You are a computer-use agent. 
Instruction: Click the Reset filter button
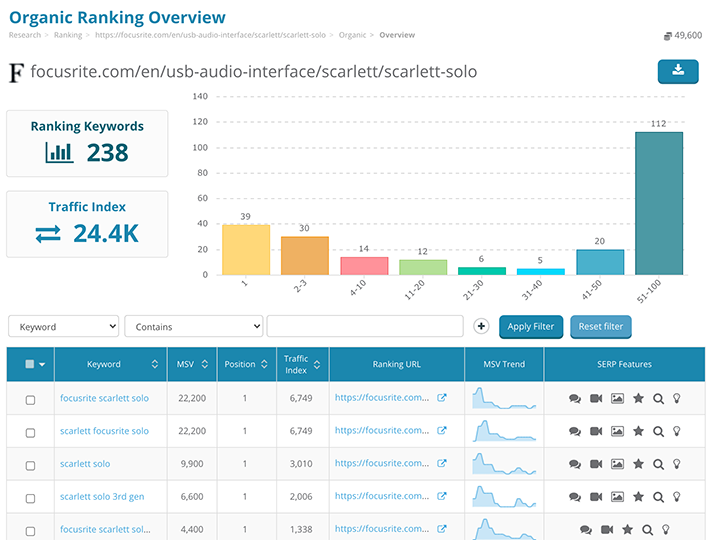pyautogui.click(x=601, y=327)
